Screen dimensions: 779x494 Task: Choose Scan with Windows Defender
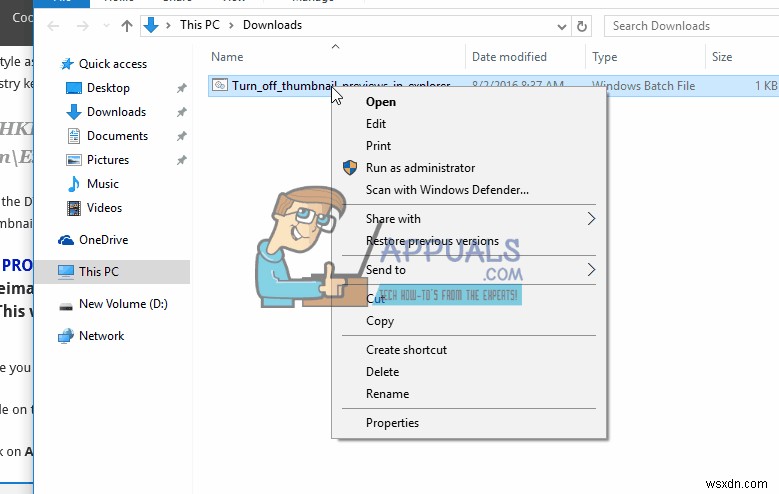click(447, 190)
